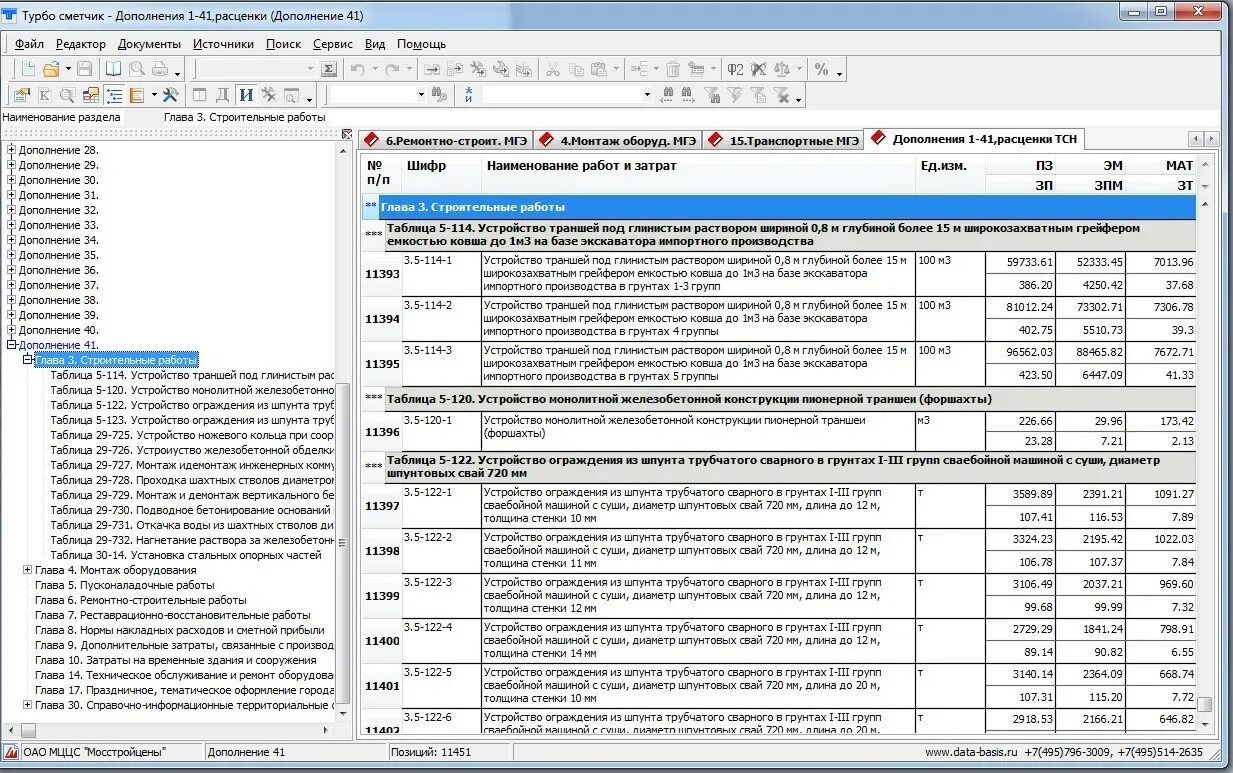Open print preview with the magnifier page icon
This screenshot has height=773, width=1233.
136,69
